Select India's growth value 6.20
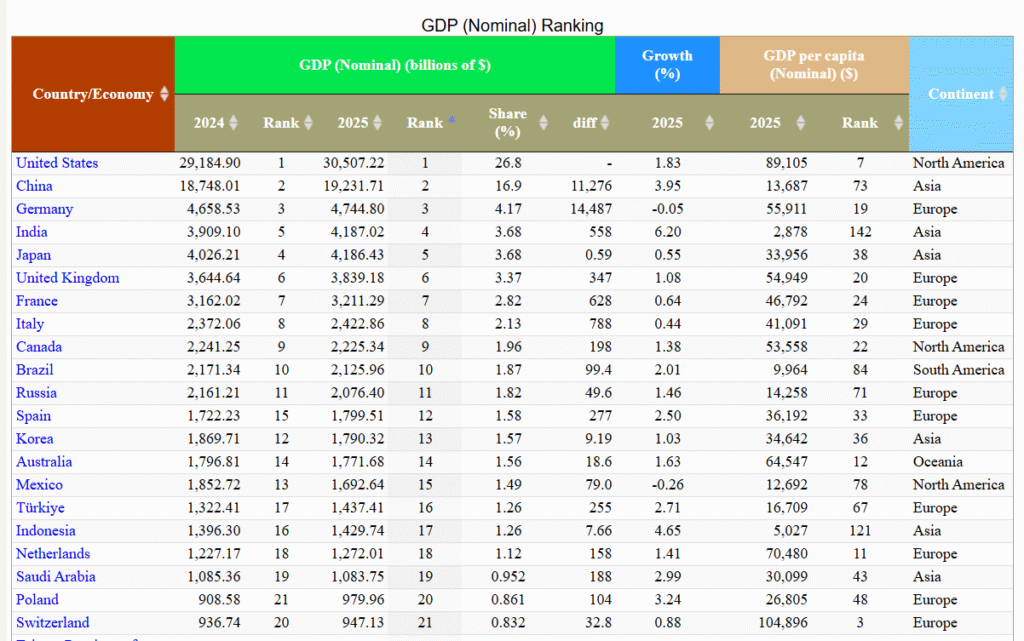 pyautogui.click(x=667, y=232)
